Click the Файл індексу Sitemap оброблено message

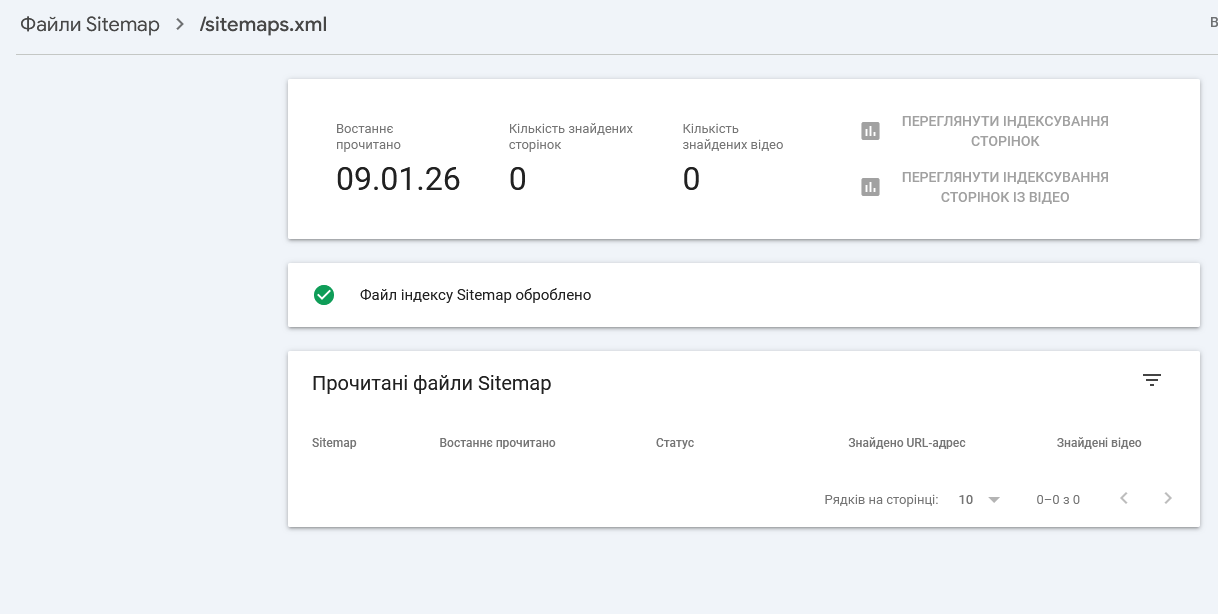[x=475, y=295]
